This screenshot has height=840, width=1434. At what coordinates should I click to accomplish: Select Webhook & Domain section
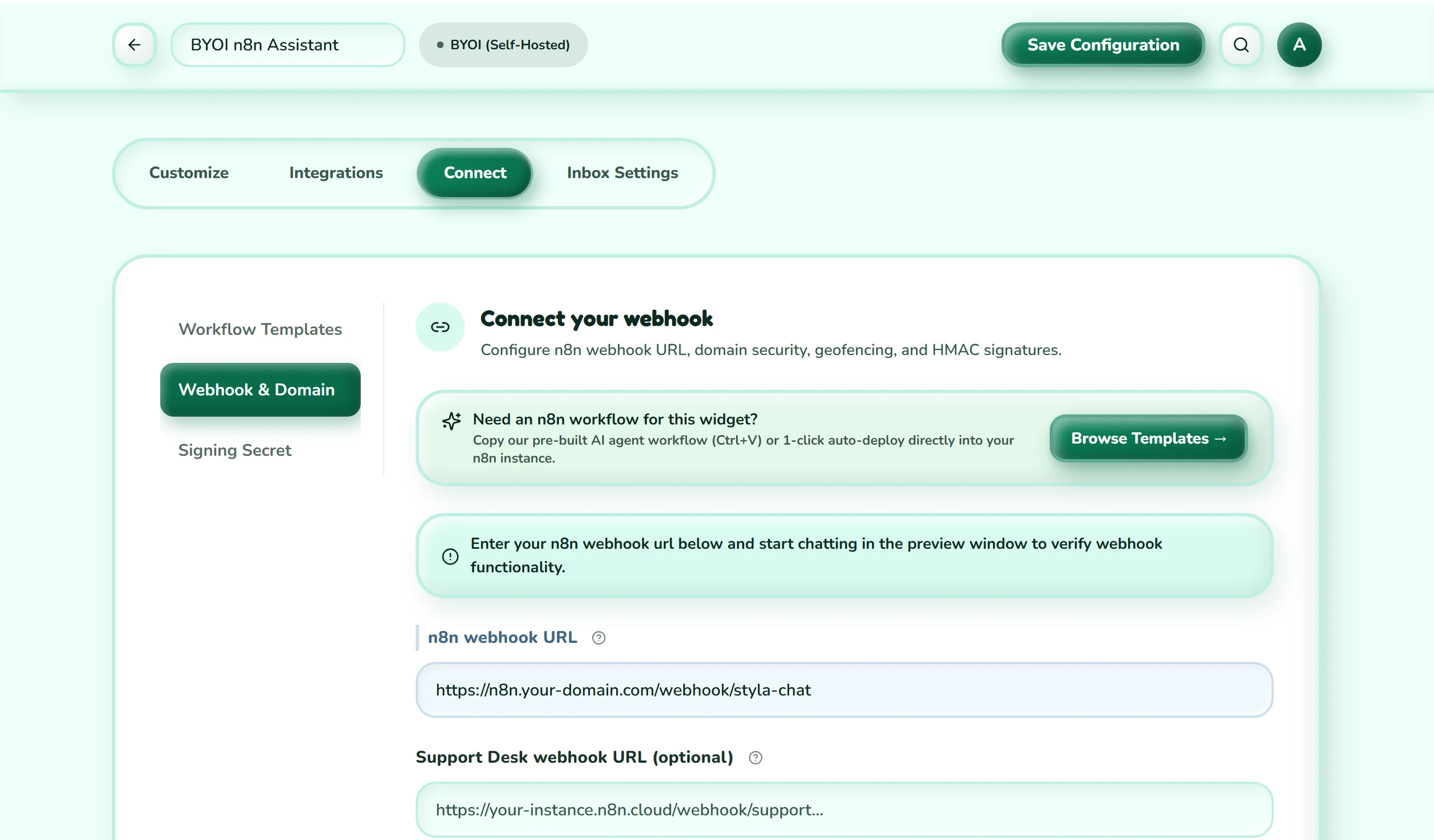[260, 390]
